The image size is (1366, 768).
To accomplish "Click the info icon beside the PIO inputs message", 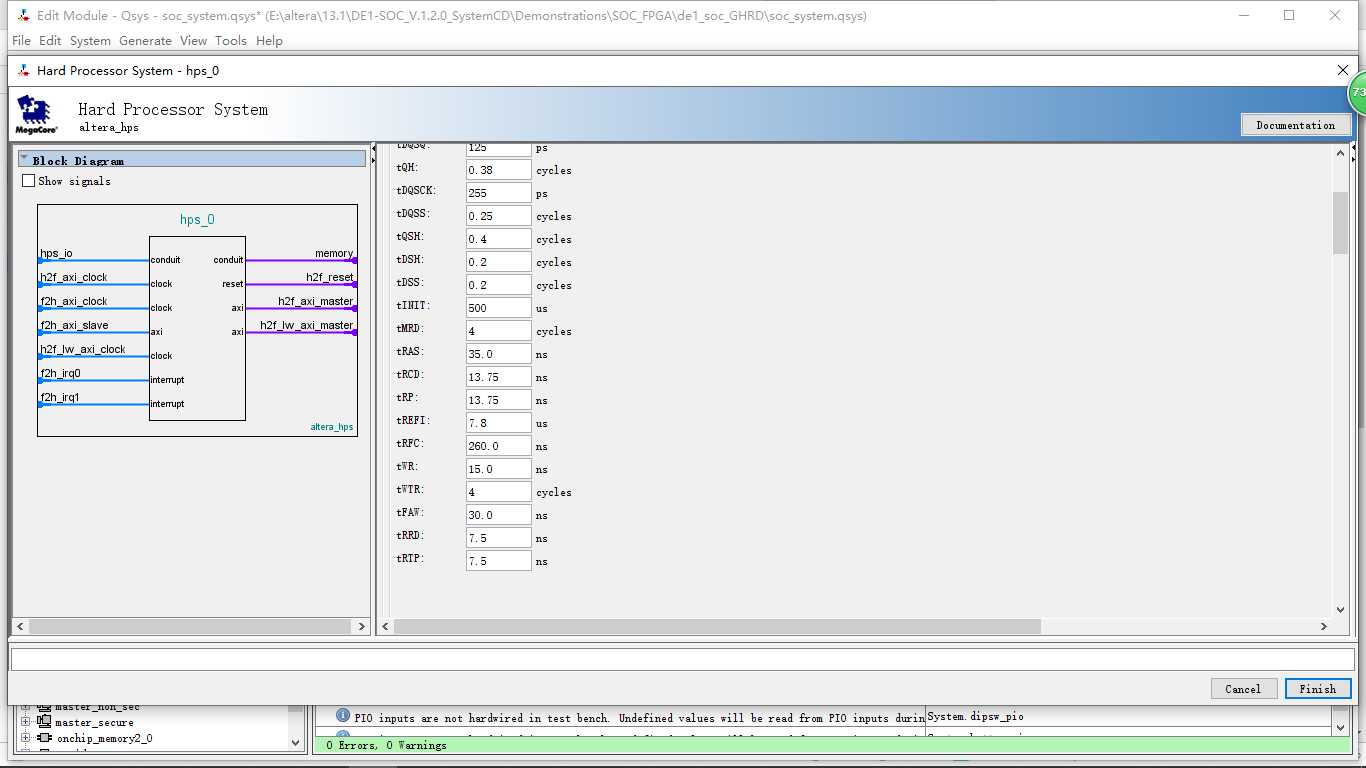I will click(343, 716).
